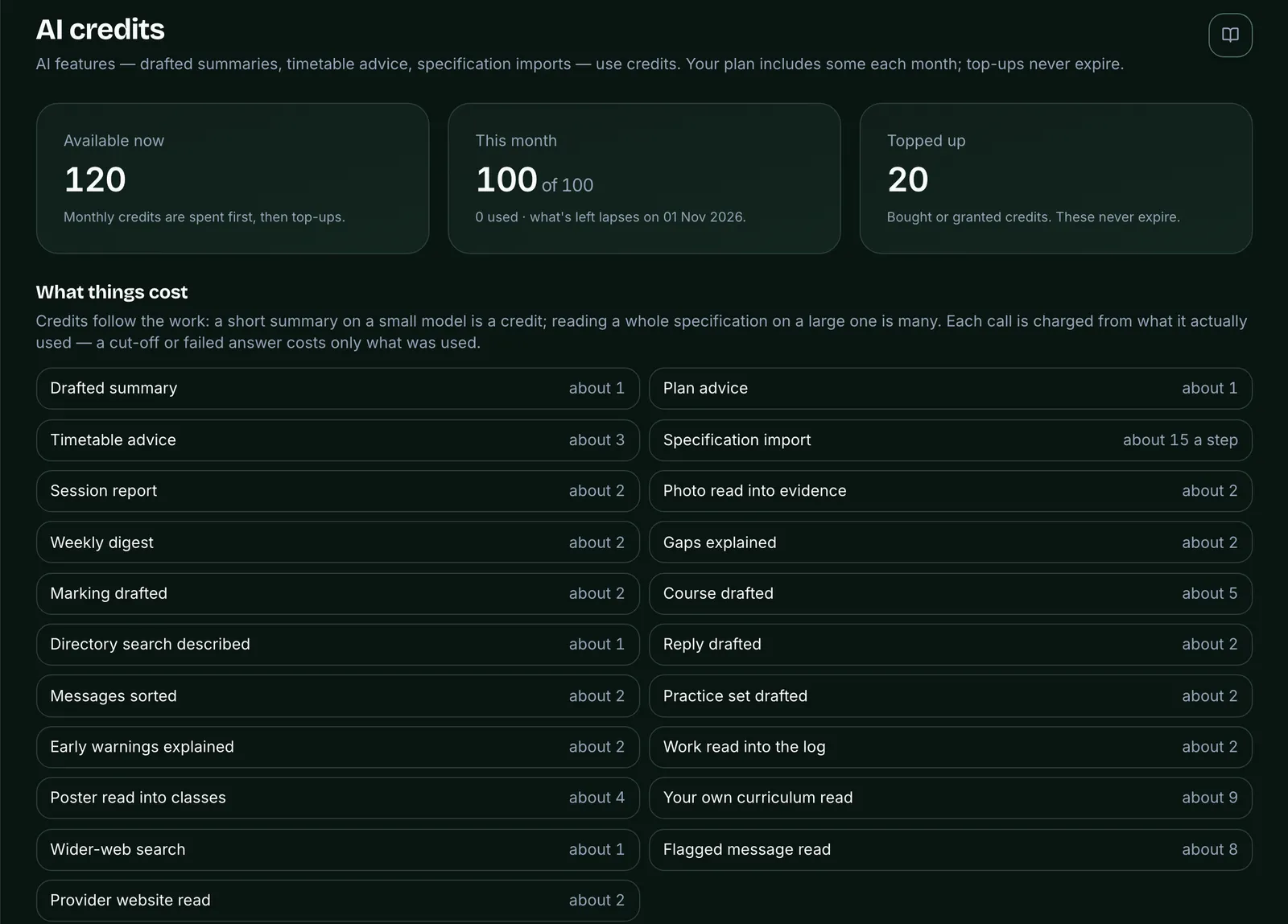The image size is (1288, 924).
Task: Click the Wider-web search row
Action: (x=338, y=850)
